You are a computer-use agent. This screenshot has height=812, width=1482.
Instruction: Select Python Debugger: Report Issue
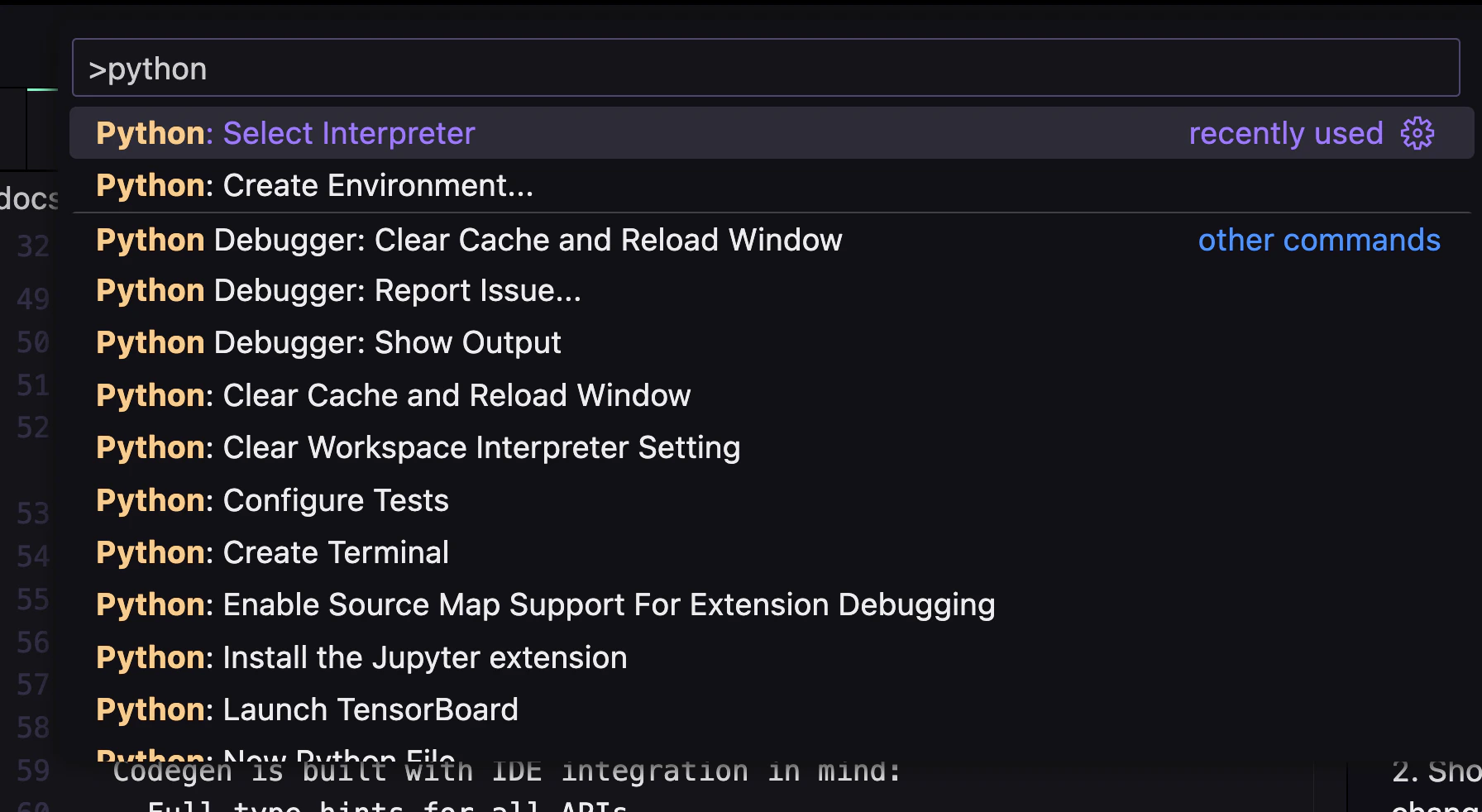772,291
